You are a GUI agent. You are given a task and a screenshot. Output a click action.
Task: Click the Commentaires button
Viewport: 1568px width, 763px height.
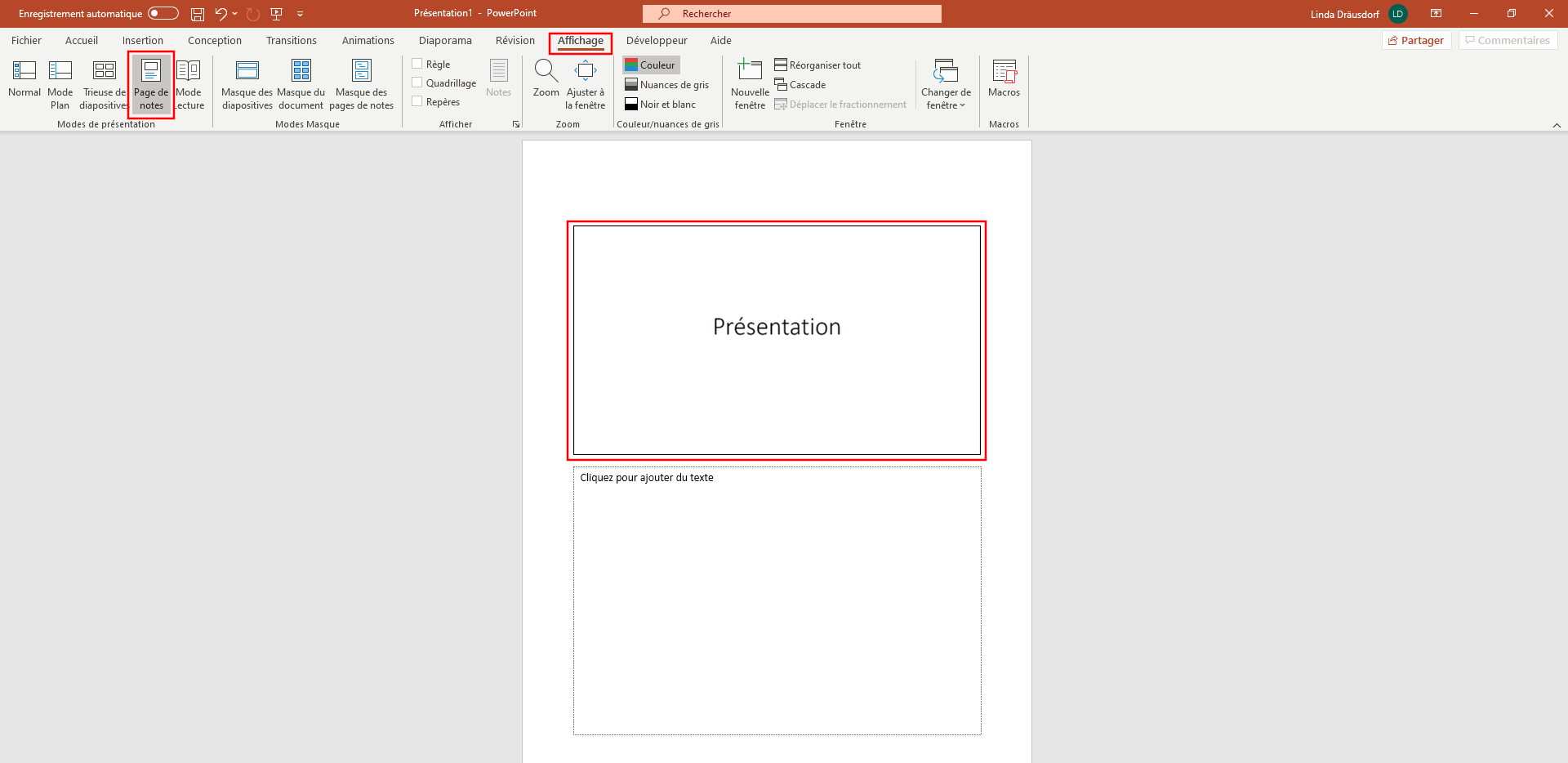[1508, 40]
